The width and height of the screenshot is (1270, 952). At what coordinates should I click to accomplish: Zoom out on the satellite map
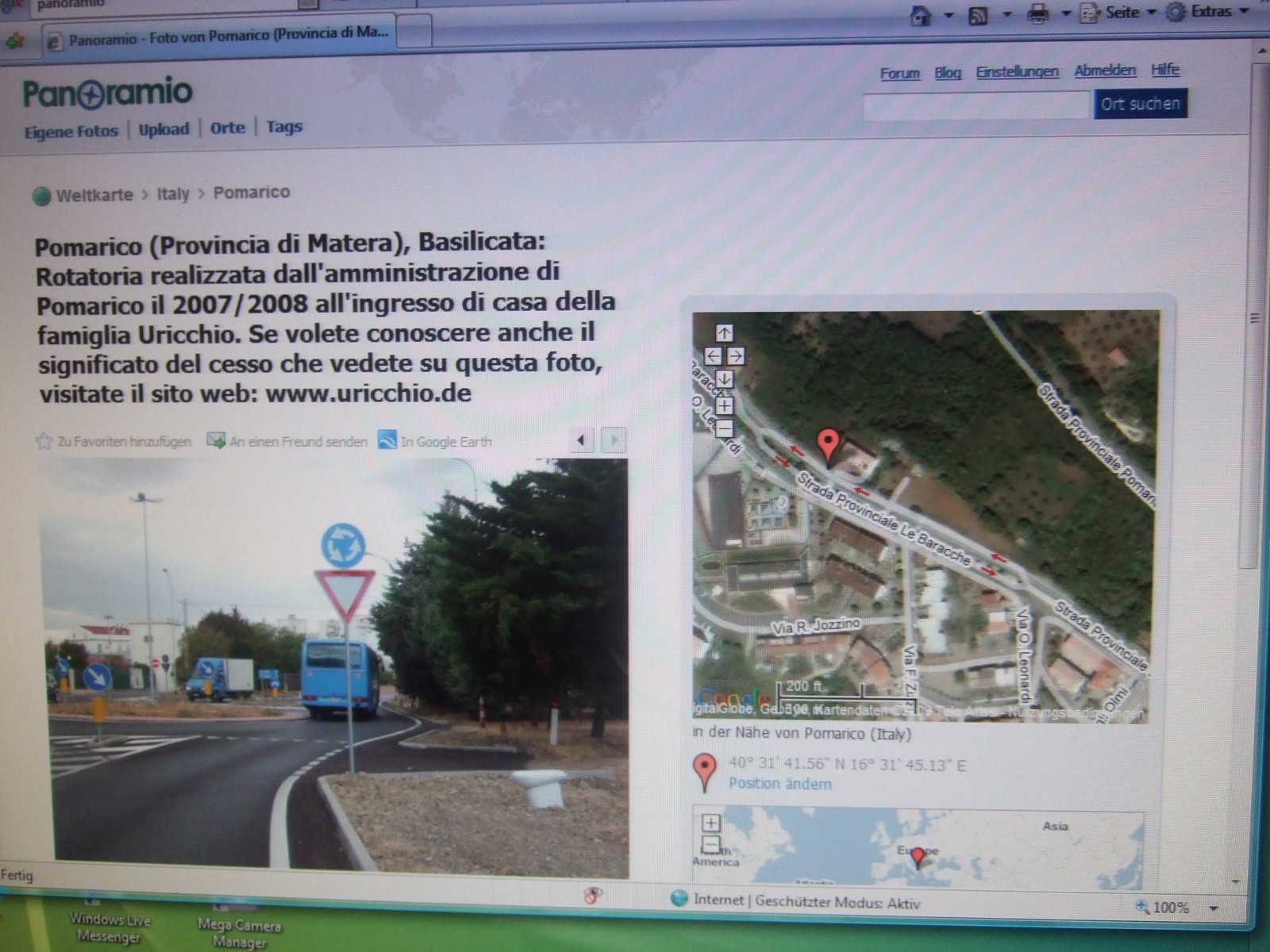point(724,429)
